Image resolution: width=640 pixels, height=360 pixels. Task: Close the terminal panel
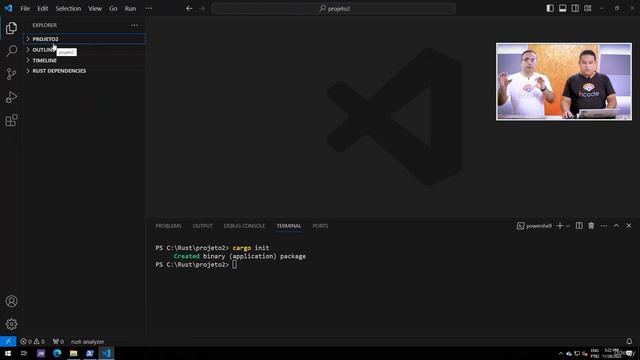point(629,226)
